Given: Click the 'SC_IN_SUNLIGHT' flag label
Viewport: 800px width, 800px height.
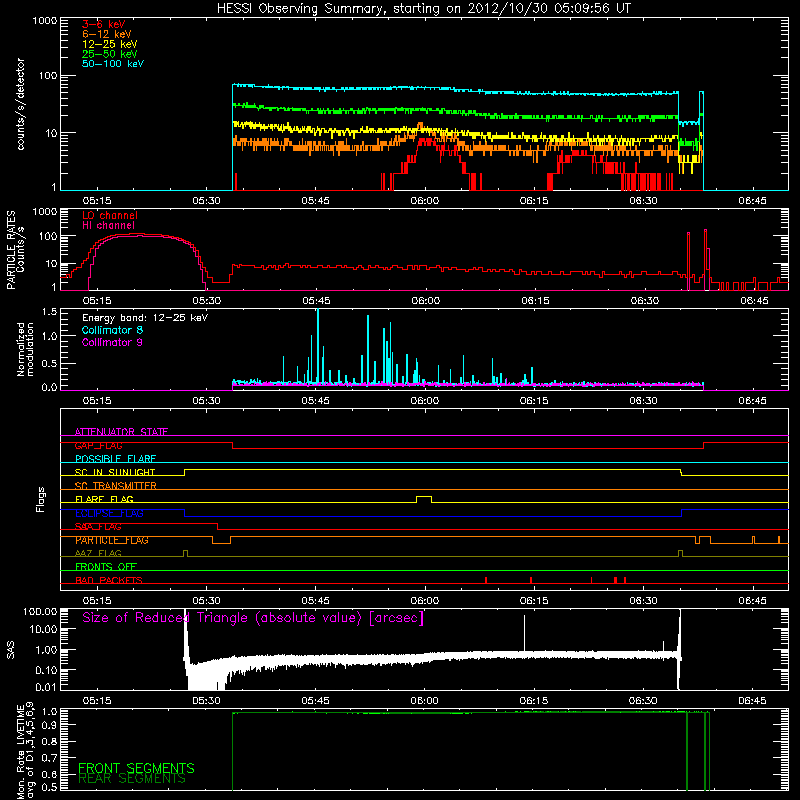Looking at the screenshot, I should 115,472.
